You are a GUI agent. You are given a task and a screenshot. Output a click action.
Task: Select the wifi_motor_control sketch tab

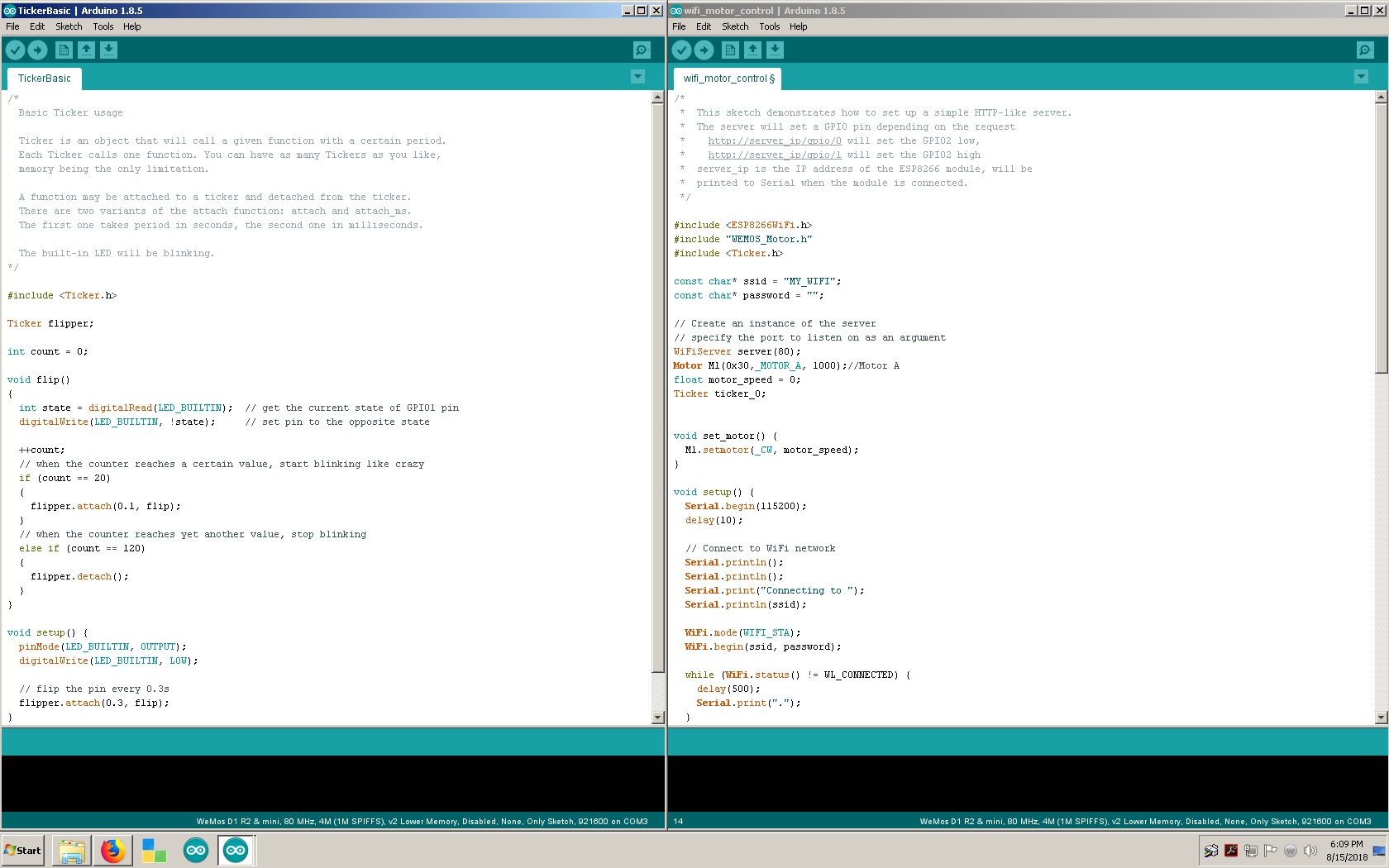728,79
